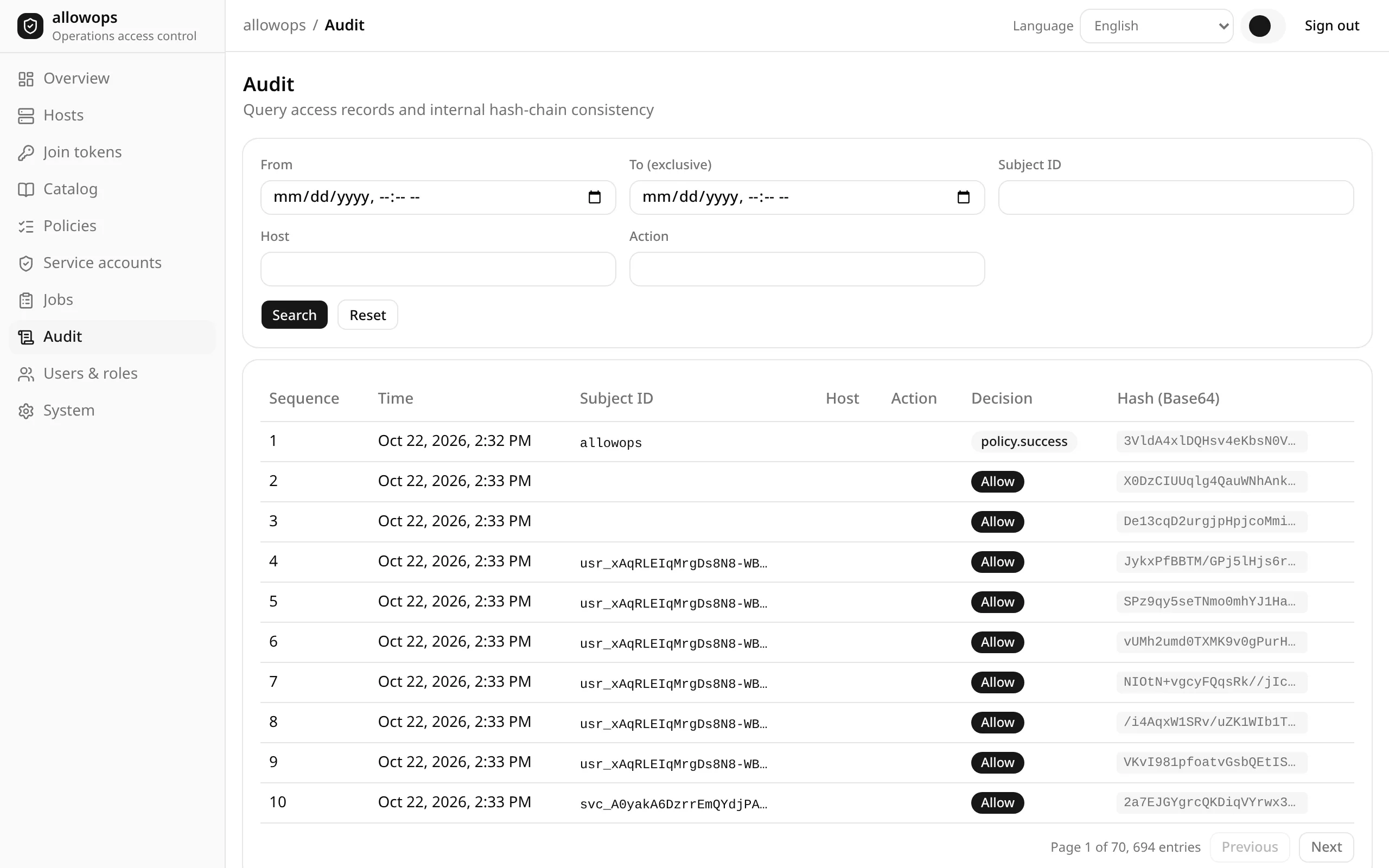Viewport: 1389px width, 868px height.
Task: Go to the Audit sidebar item
Action: pos(112,336)
